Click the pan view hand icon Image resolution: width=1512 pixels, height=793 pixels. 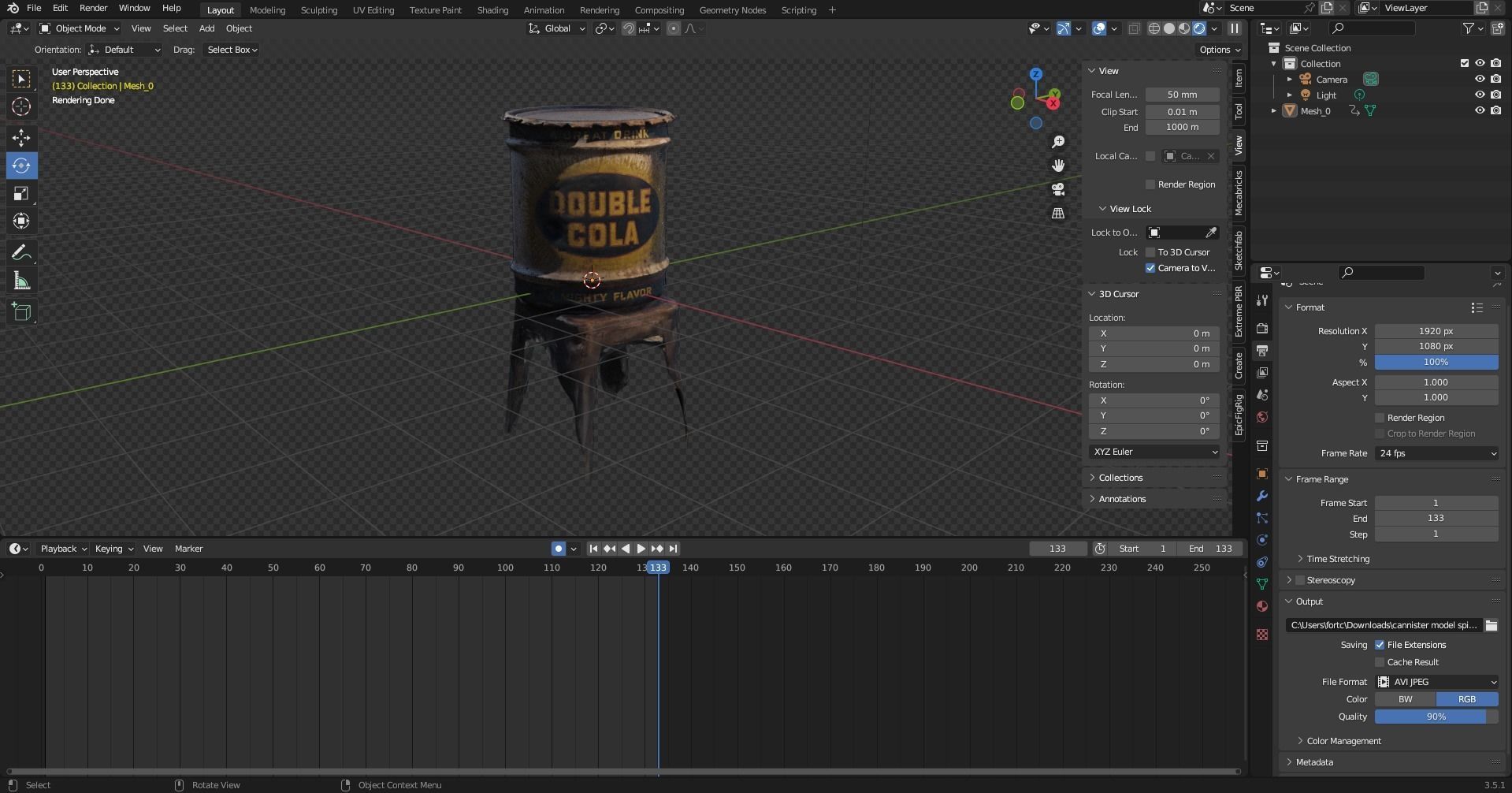1058,166
